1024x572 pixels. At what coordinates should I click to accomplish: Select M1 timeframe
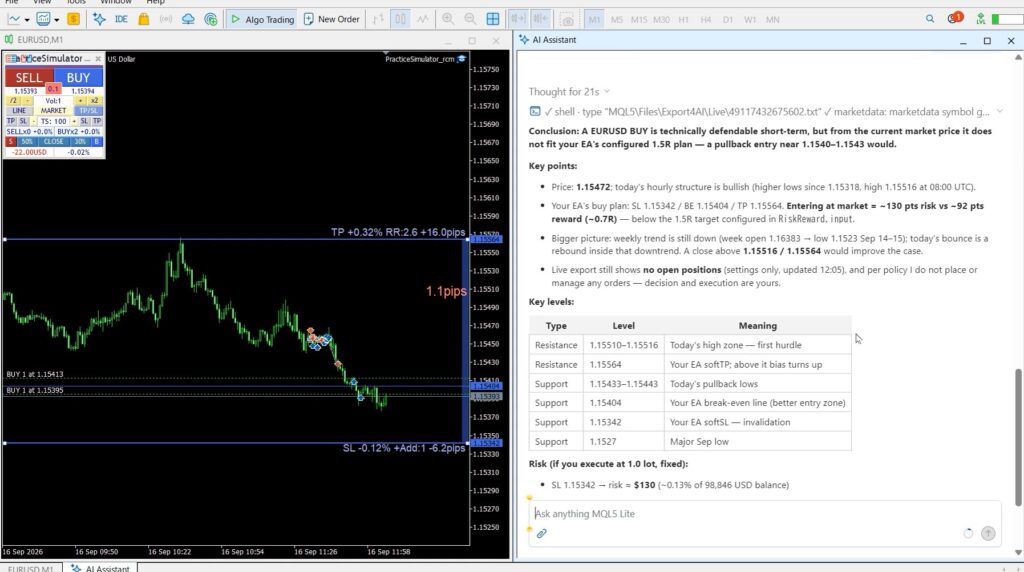click(x=594, y=20)
